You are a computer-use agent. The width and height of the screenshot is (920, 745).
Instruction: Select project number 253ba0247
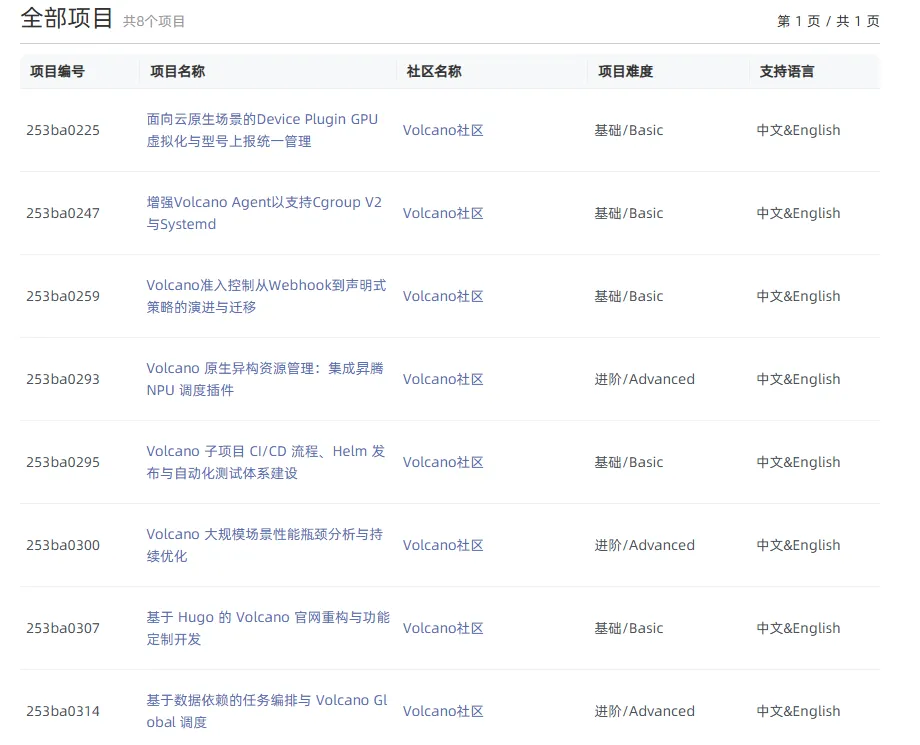(x=63, y=213)
